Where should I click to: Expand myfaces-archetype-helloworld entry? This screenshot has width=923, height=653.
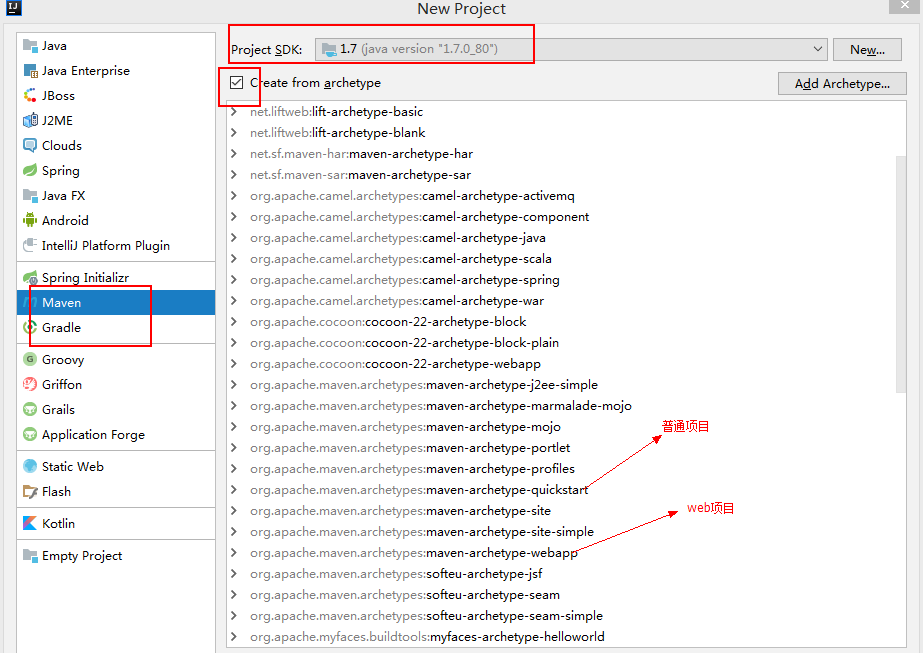(234, 637)
